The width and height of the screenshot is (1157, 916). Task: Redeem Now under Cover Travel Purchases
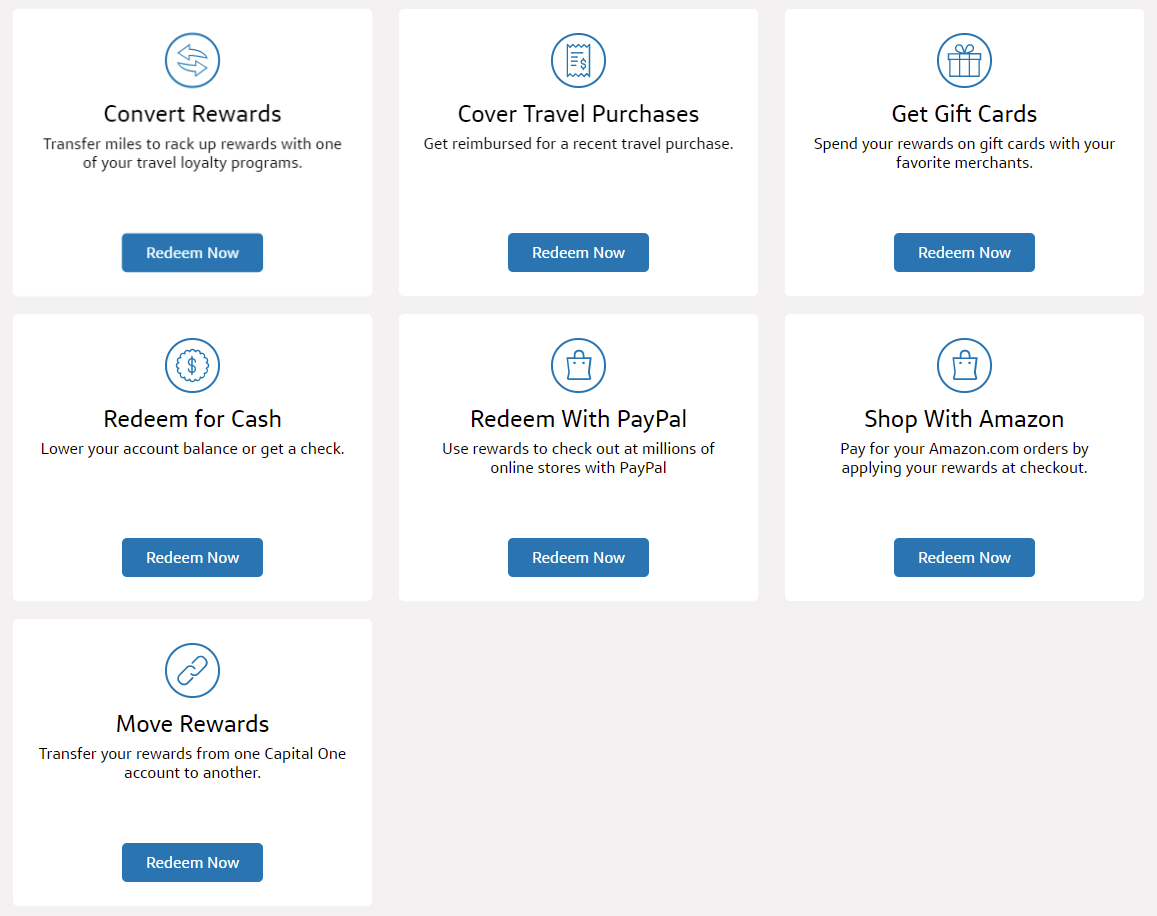[578, 252]
